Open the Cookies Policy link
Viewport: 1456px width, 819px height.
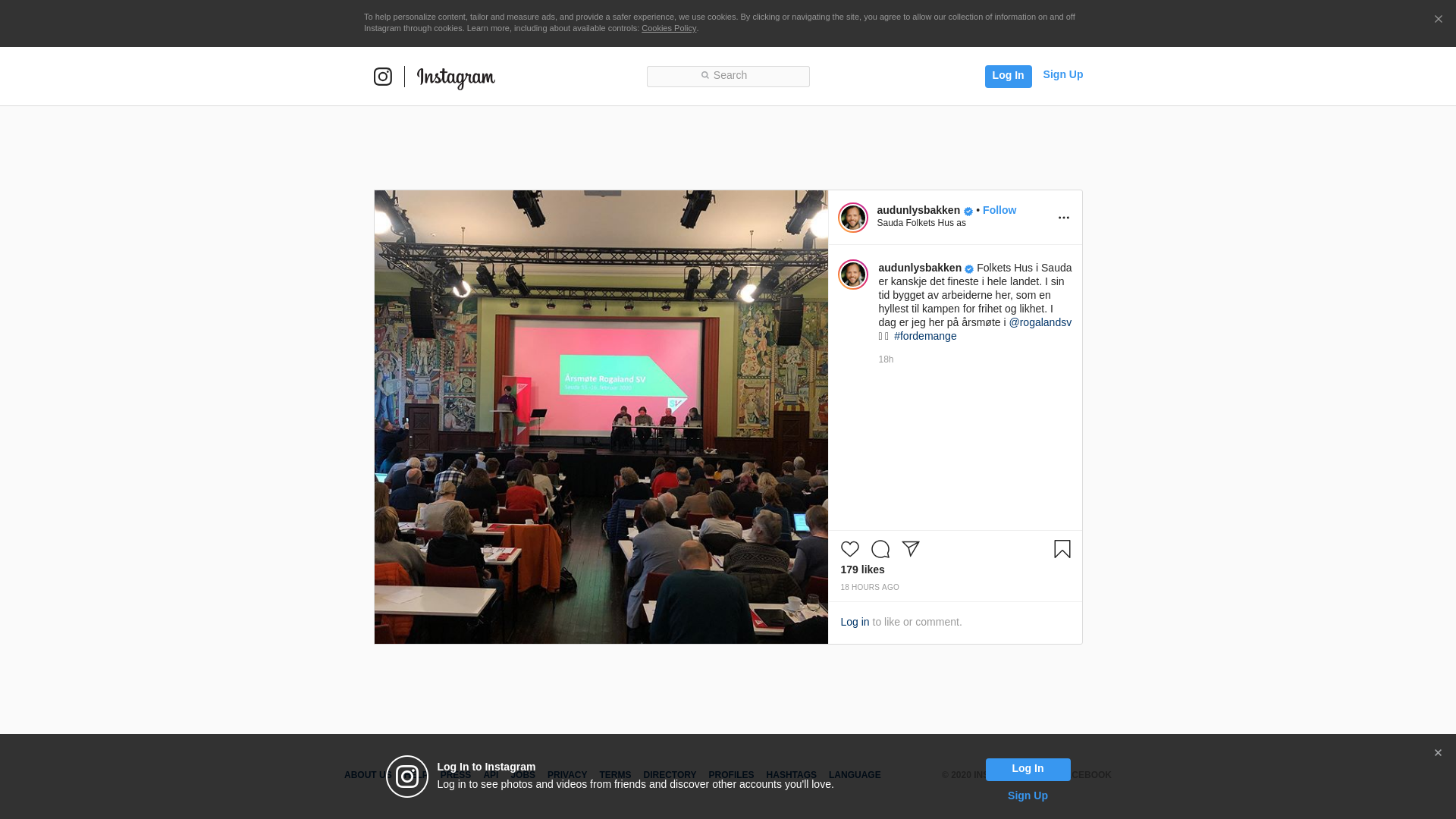tap(669, 28)
